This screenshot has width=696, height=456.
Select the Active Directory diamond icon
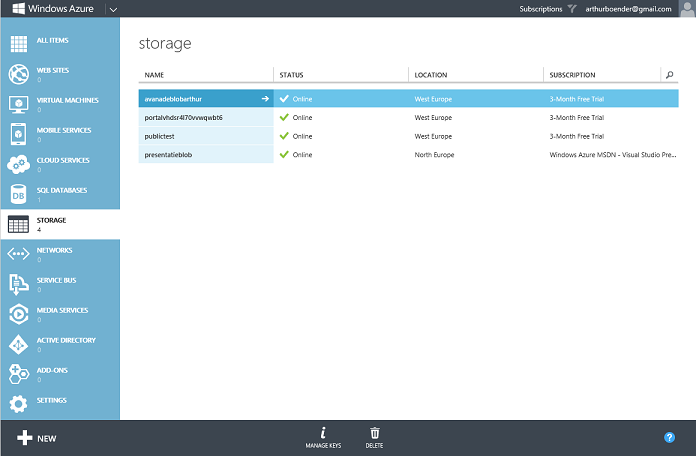(x=19, y=344)
